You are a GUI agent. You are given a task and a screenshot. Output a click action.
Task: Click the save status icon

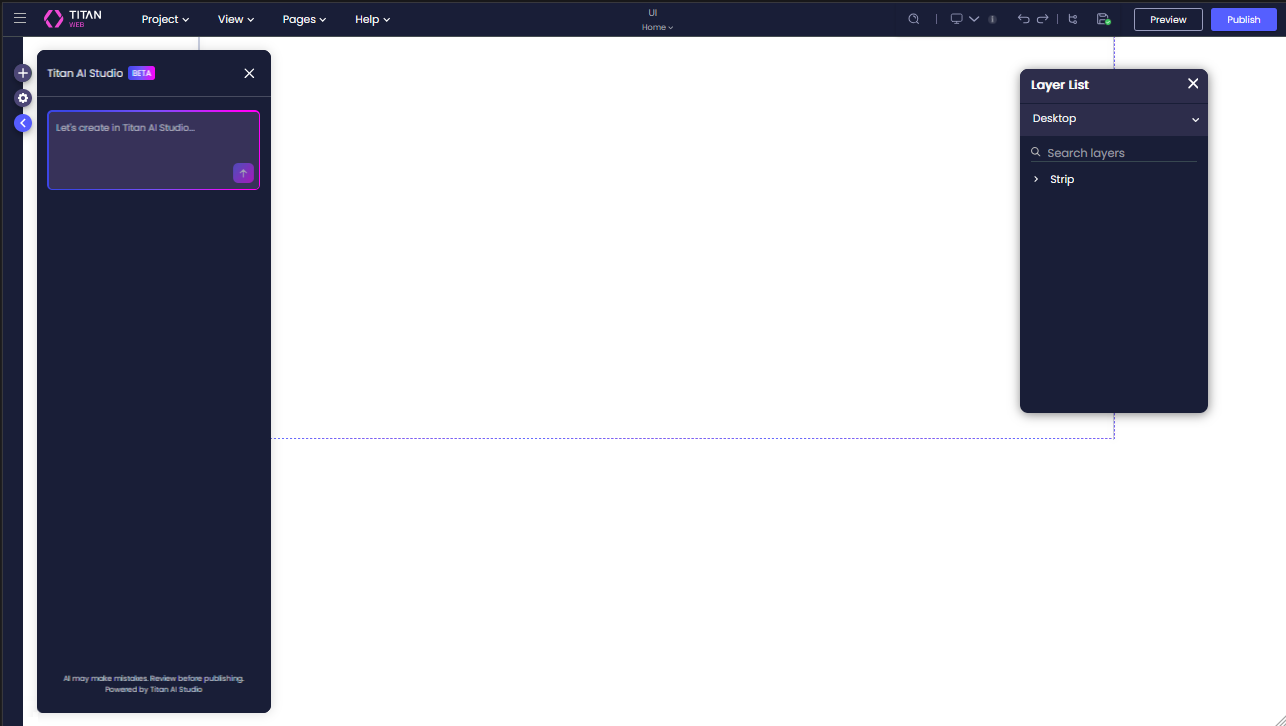tap(1103, 19)
